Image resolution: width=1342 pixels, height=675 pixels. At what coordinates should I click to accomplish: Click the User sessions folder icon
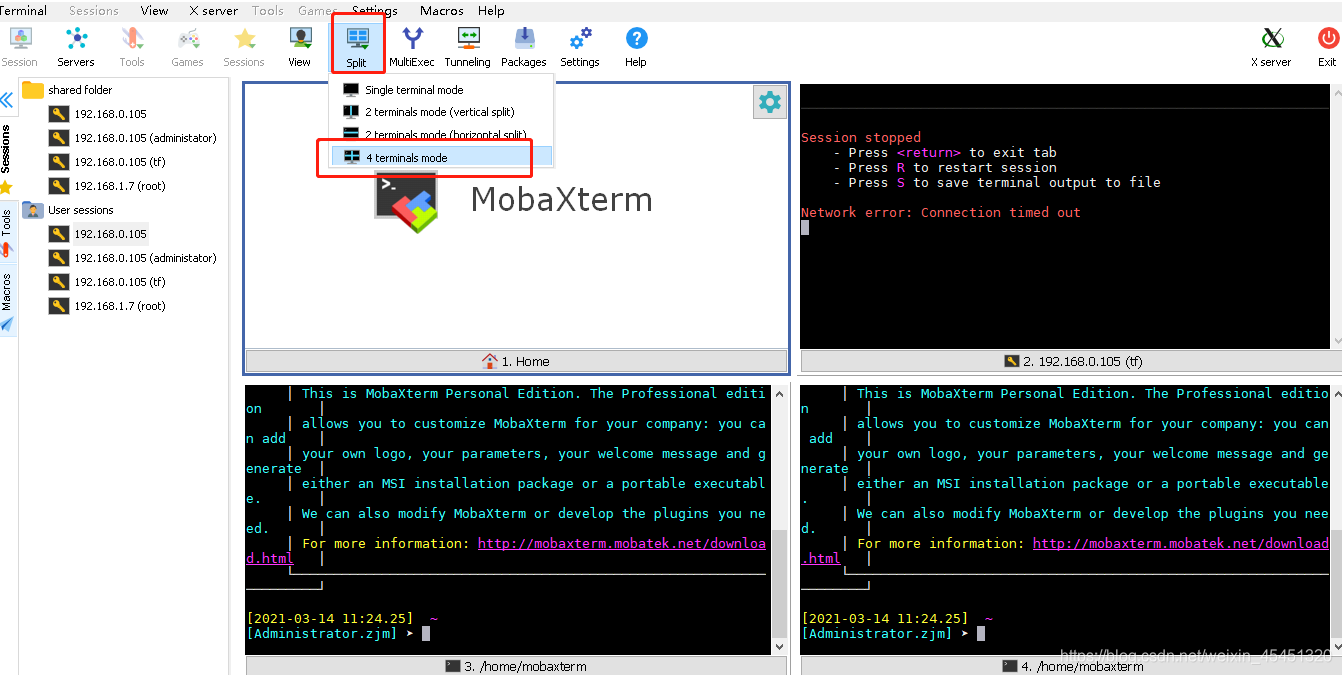33,210
